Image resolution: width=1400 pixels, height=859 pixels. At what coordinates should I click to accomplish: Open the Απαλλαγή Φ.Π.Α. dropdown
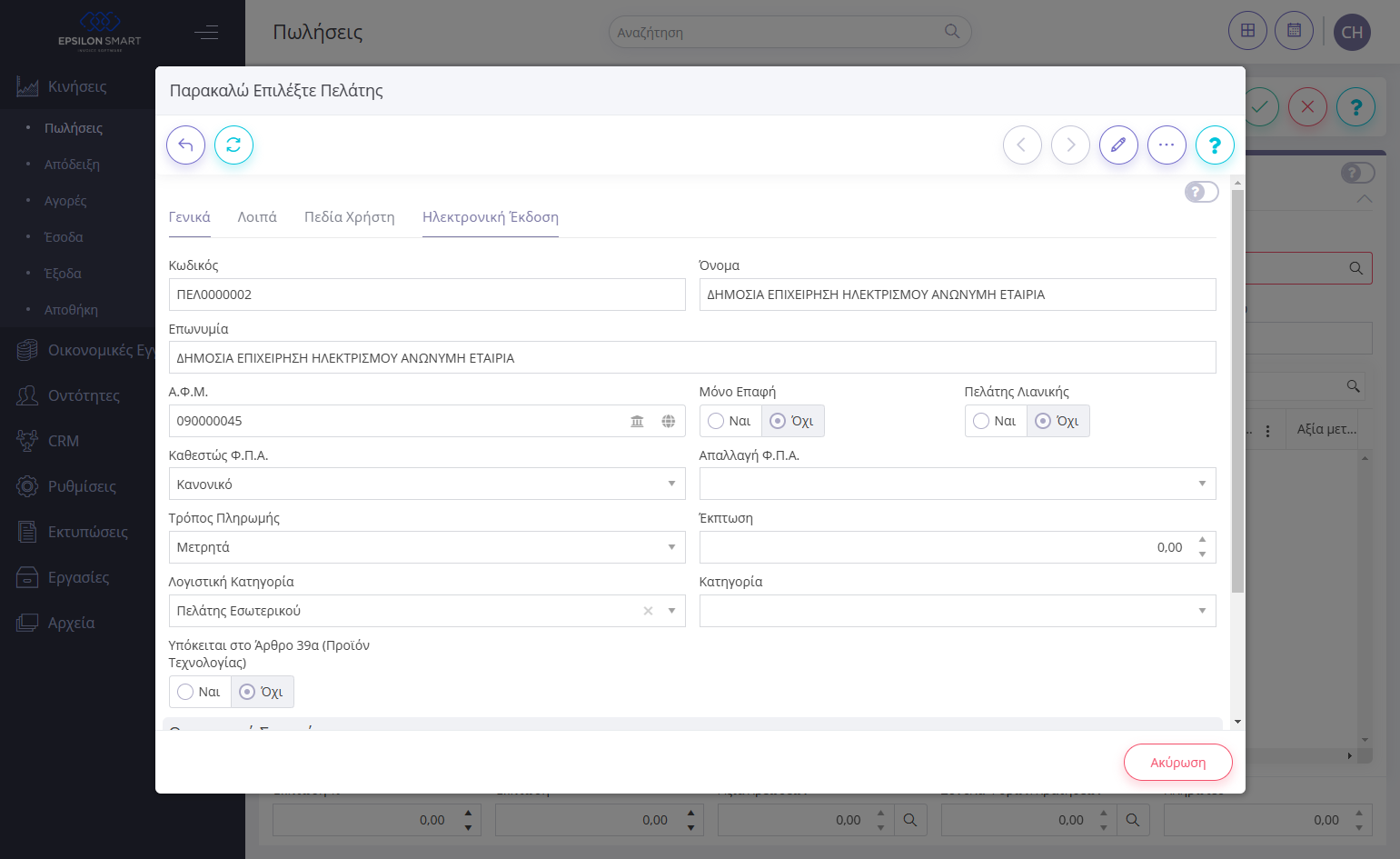pyautogui.click(x=958, y=484)
